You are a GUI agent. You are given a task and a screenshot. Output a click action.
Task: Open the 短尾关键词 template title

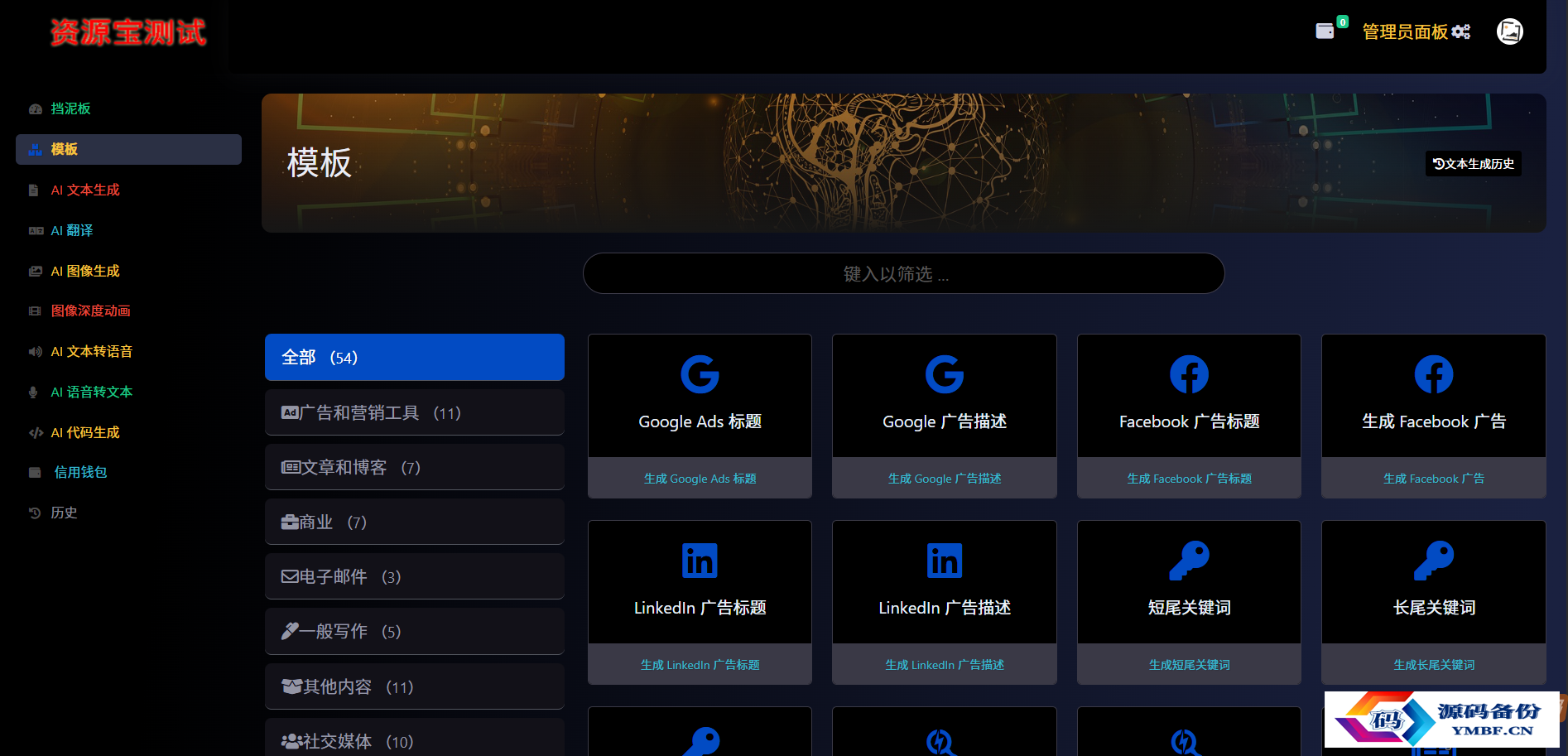tap(1189, 608)
